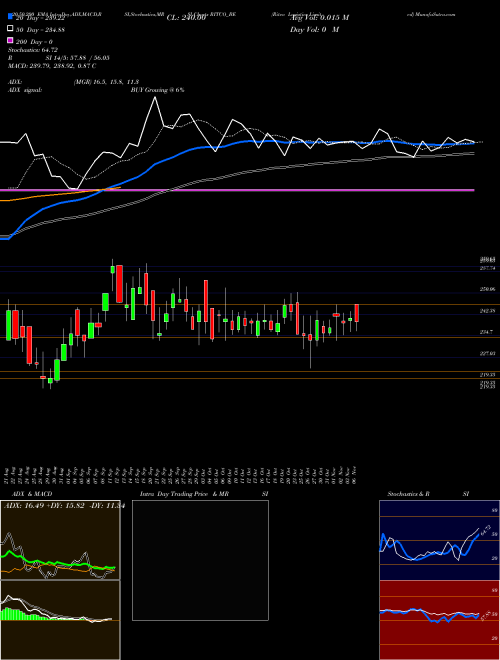Select the 'CL: 240.00' closing price text
Viewport: 500px width, 660px height.
click(186, 18)
